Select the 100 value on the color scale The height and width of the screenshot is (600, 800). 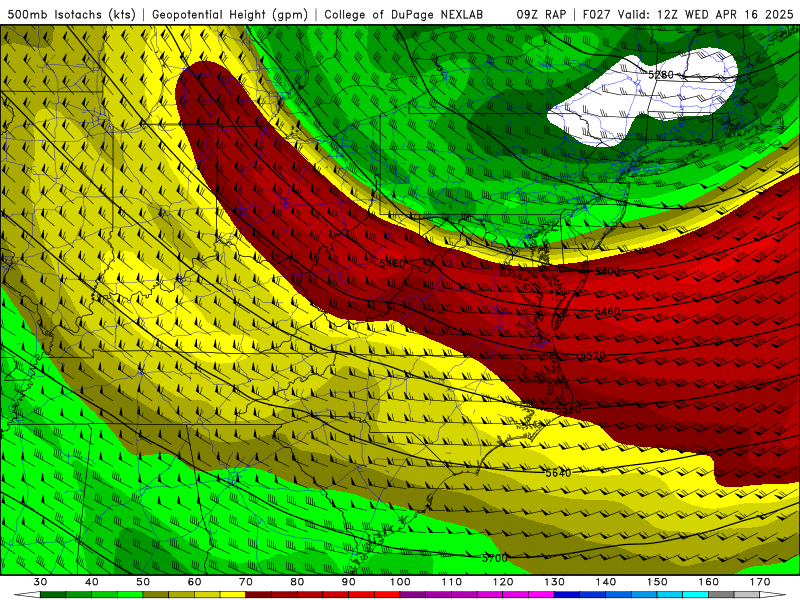point(400,582)
